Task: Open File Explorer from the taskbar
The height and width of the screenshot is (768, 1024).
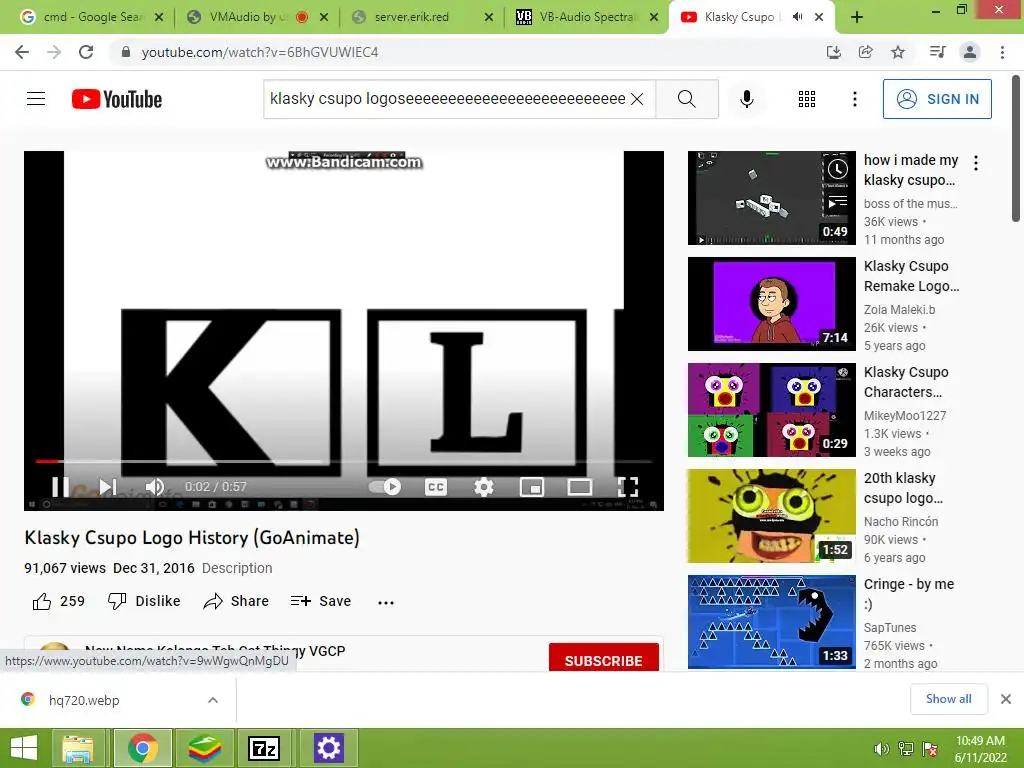Action: 78,748
